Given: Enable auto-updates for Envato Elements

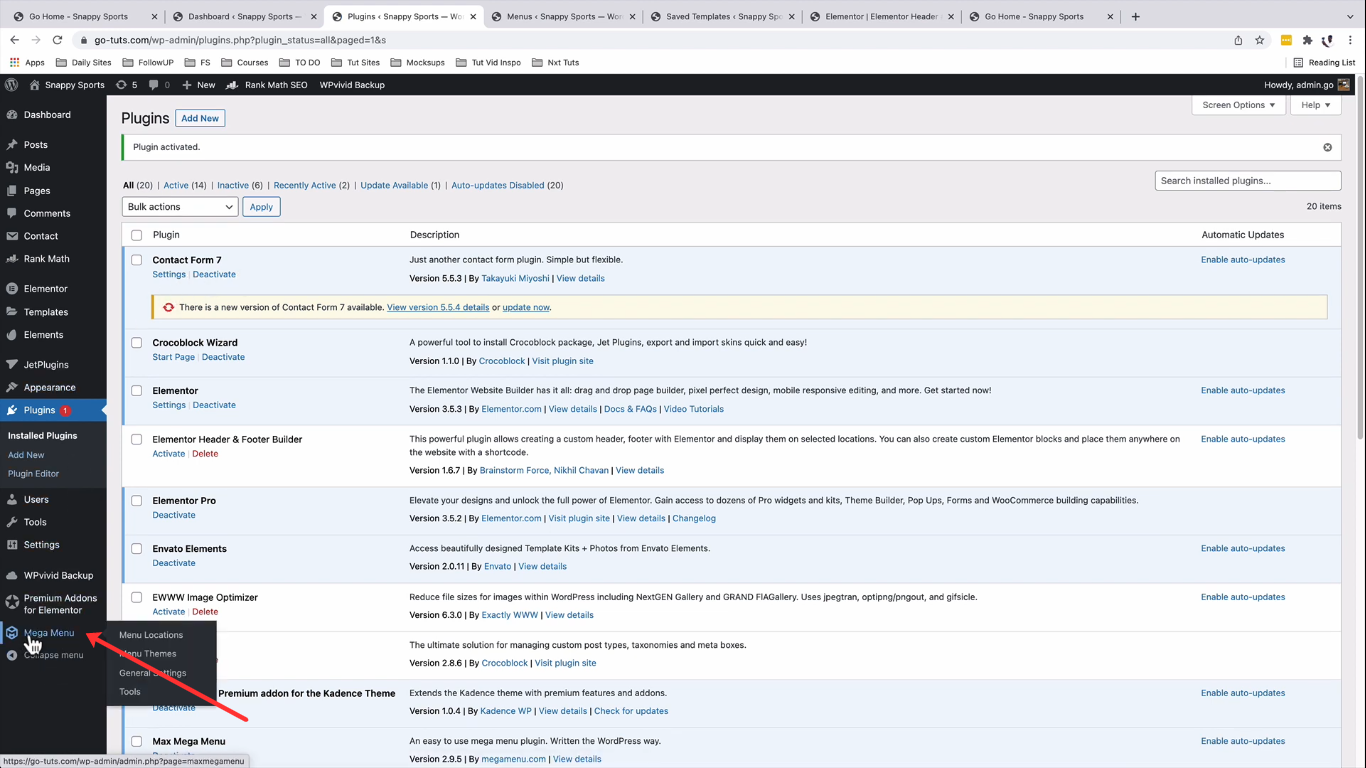Looking at the screenshot, I should tap(1243, 549).
